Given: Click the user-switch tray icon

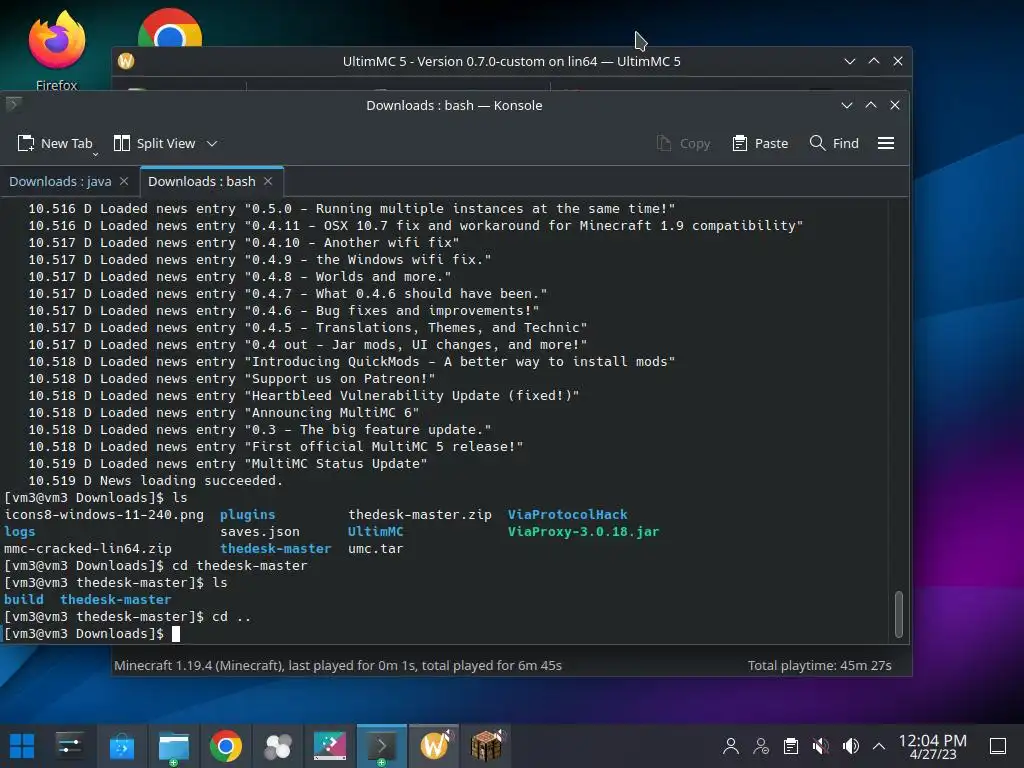Looking at the screenshot, I should click(x=761, y=746).
